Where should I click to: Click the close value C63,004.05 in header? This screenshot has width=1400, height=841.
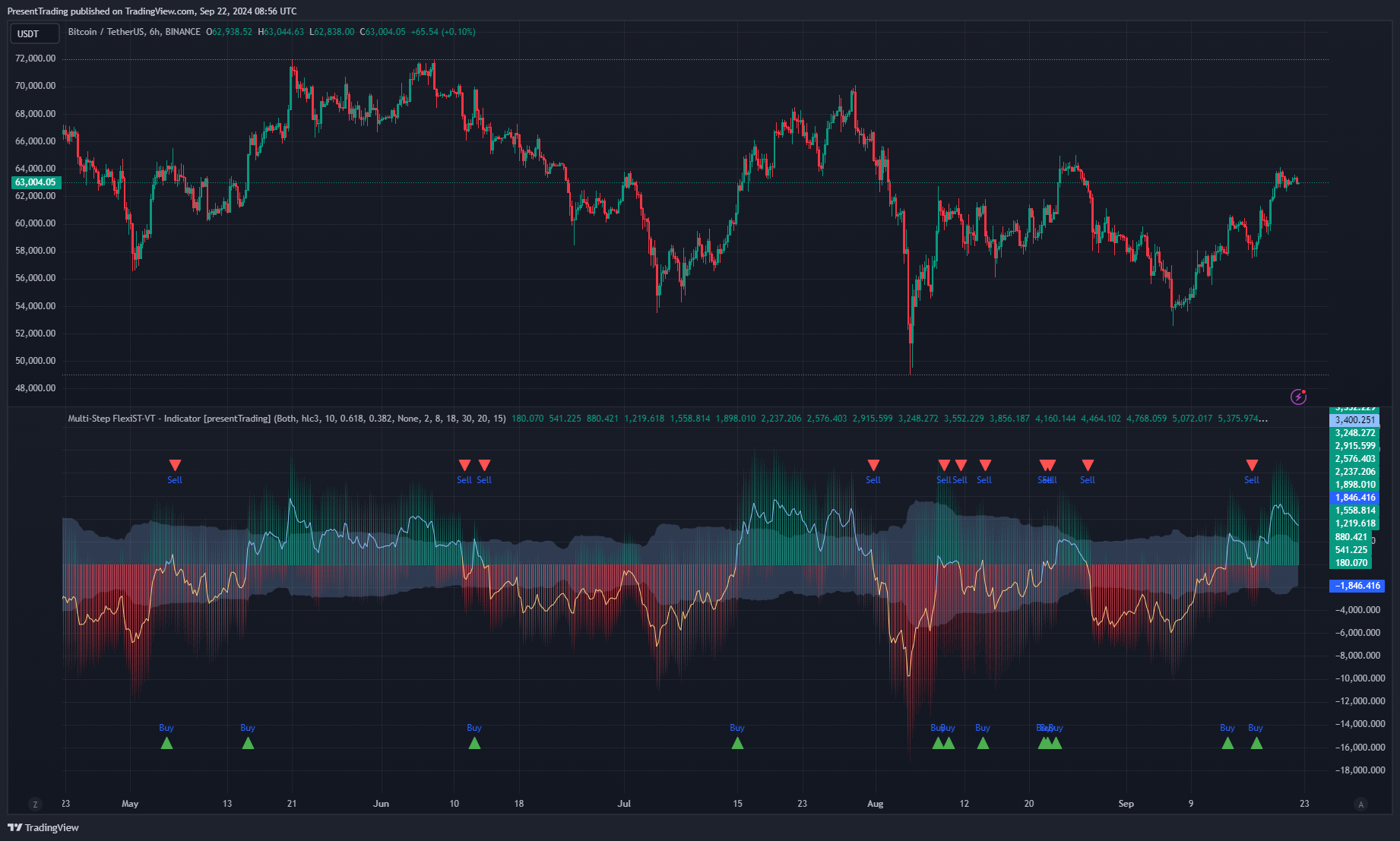[383, 32]
